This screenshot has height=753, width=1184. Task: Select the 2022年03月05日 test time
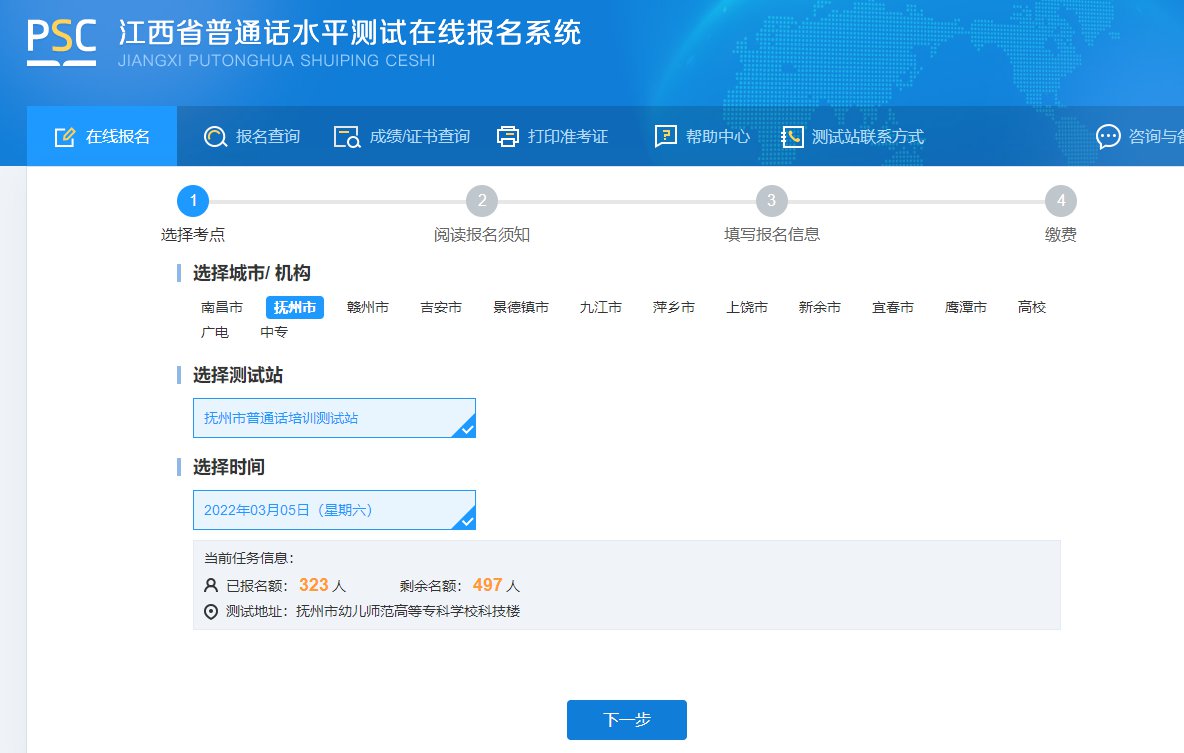pyautogui.click(x=334, y=510)
